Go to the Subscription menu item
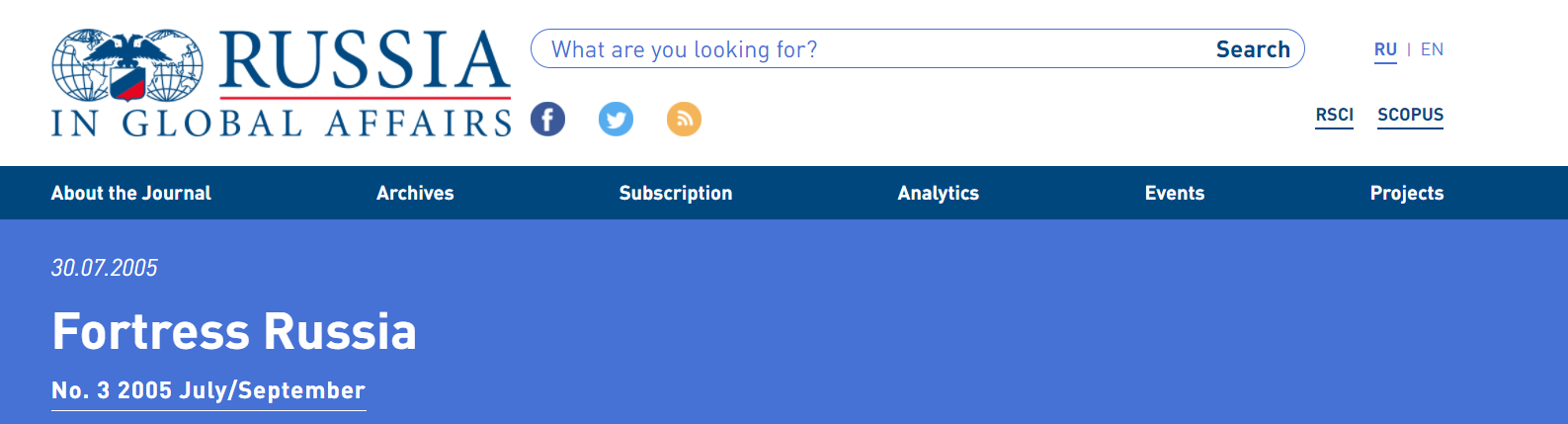Viewport: 1568px width, 424px height. (x=676, y=193)
